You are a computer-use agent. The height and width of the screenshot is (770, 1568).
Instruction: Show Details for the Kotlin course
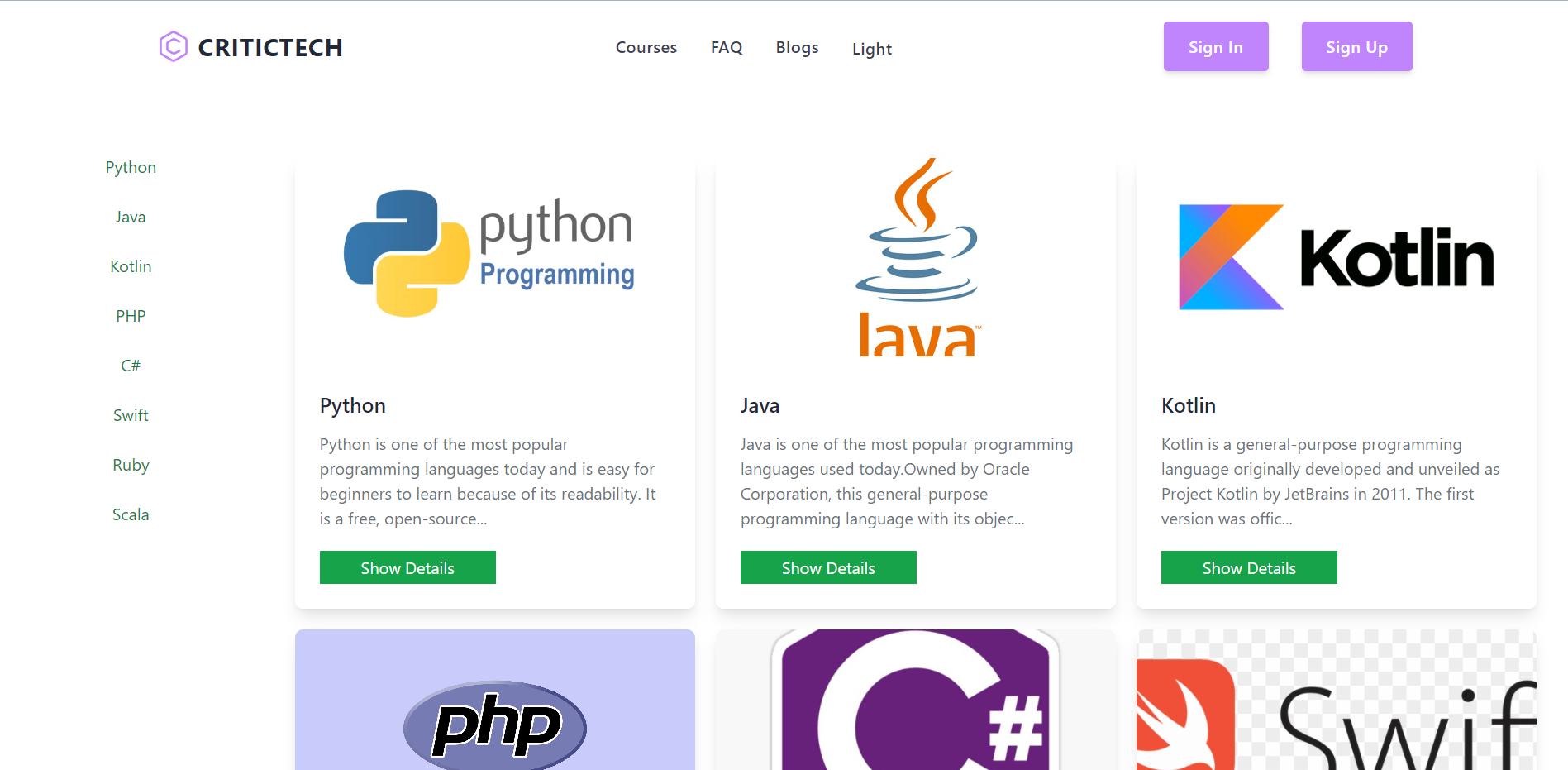(1249, 567)
